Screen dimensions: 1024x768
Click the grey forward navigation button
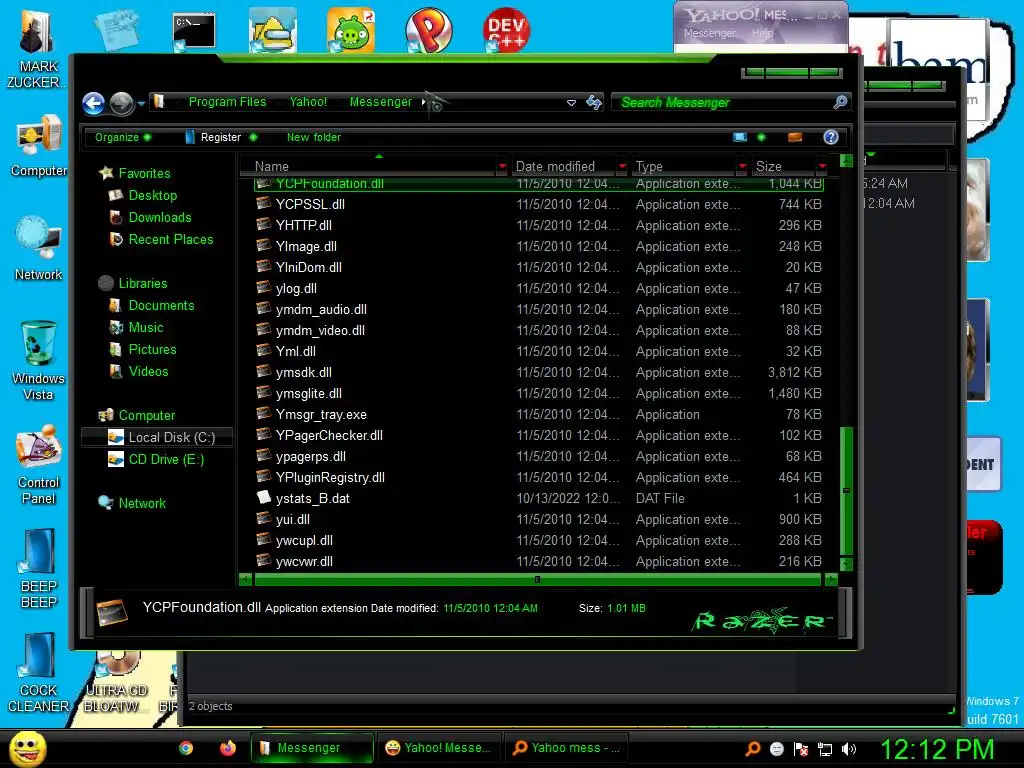[121, 103]
